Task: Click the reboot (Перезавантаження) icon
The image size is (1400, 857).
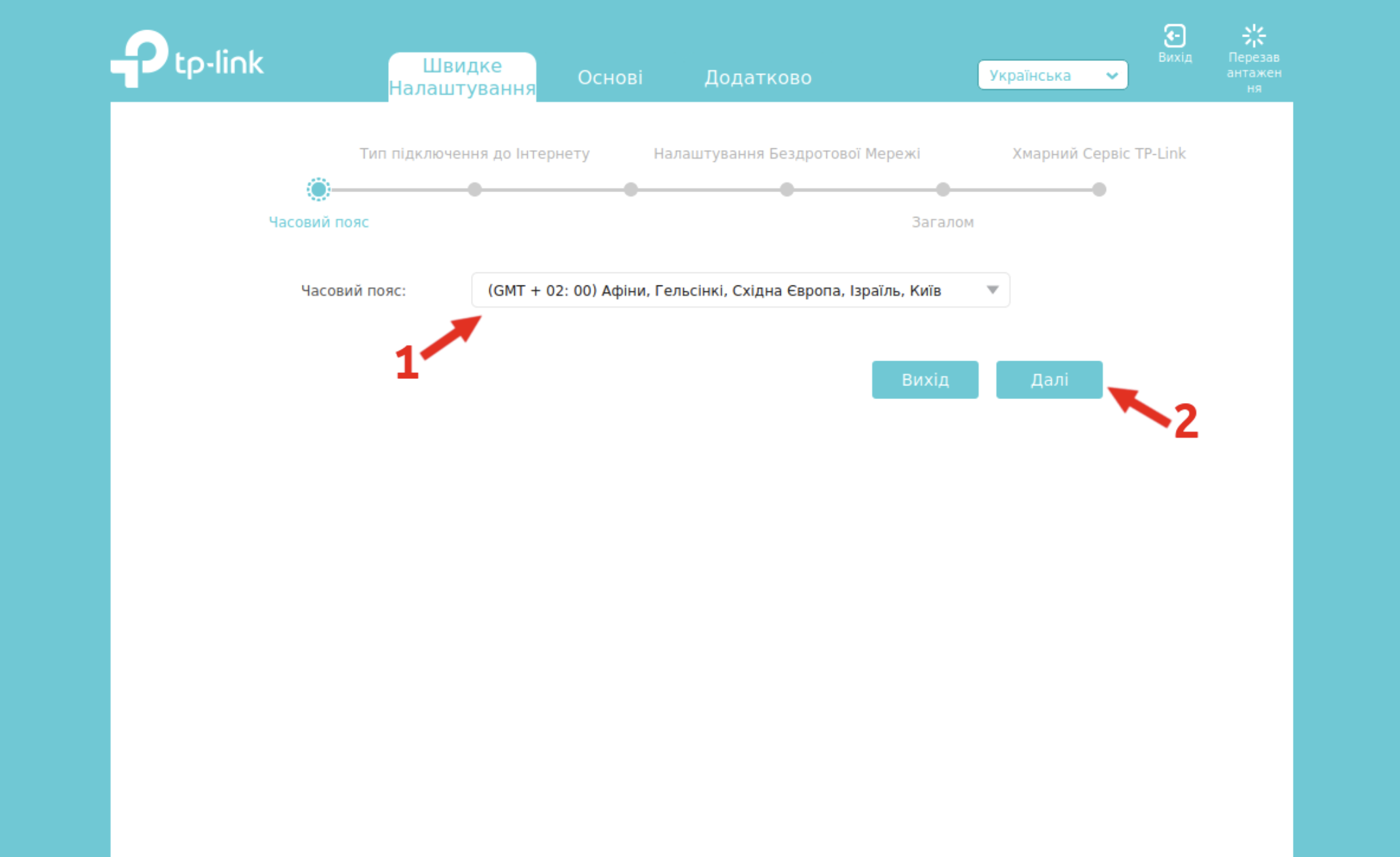Action: 1254,37
